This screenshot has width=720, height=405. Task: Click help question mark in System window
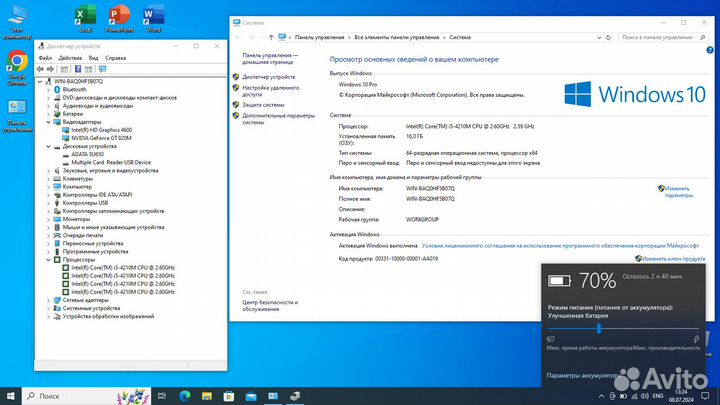(x=709, y=50)
